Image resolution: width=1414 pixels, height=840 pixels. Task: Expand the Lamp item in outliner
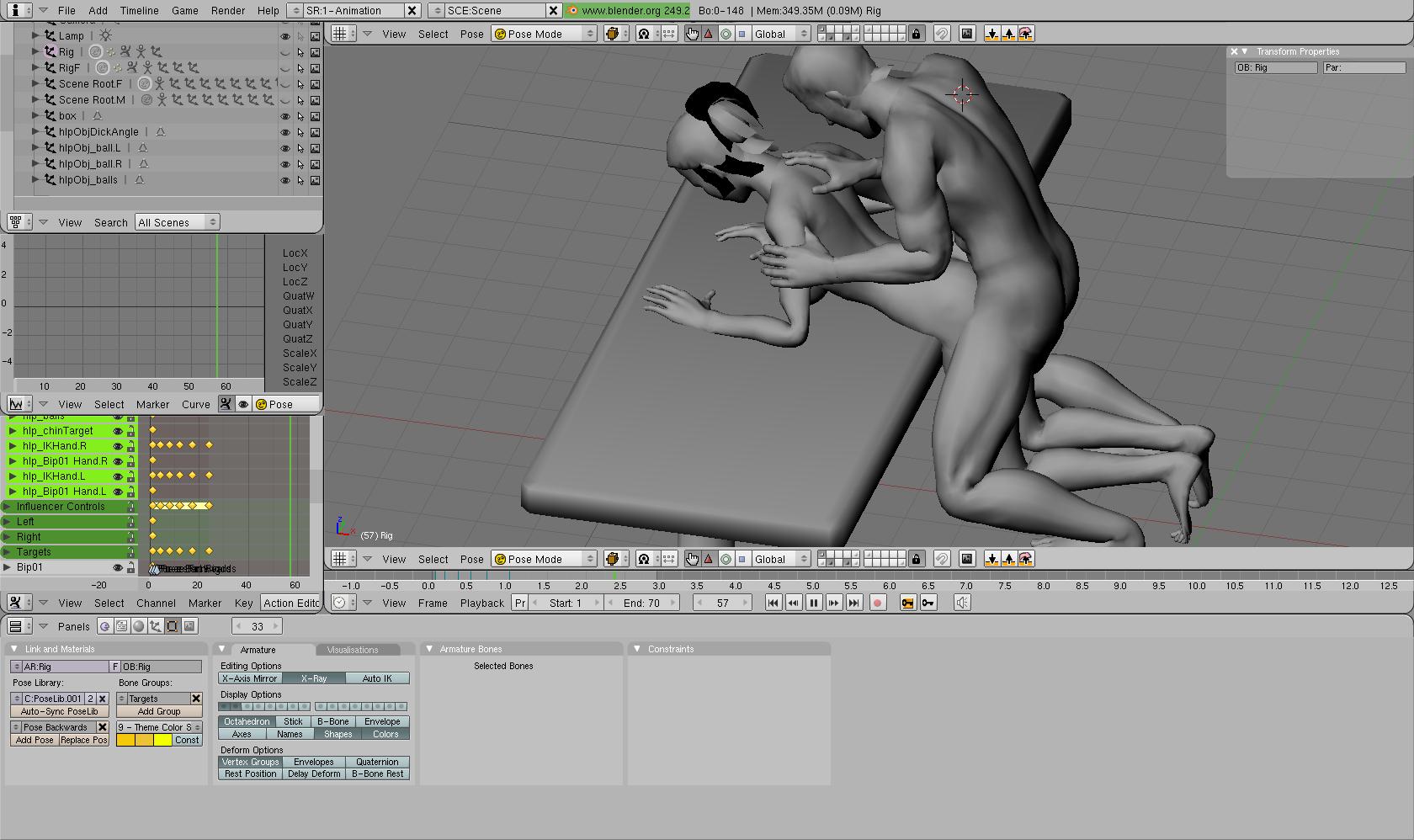coord(35,36)
